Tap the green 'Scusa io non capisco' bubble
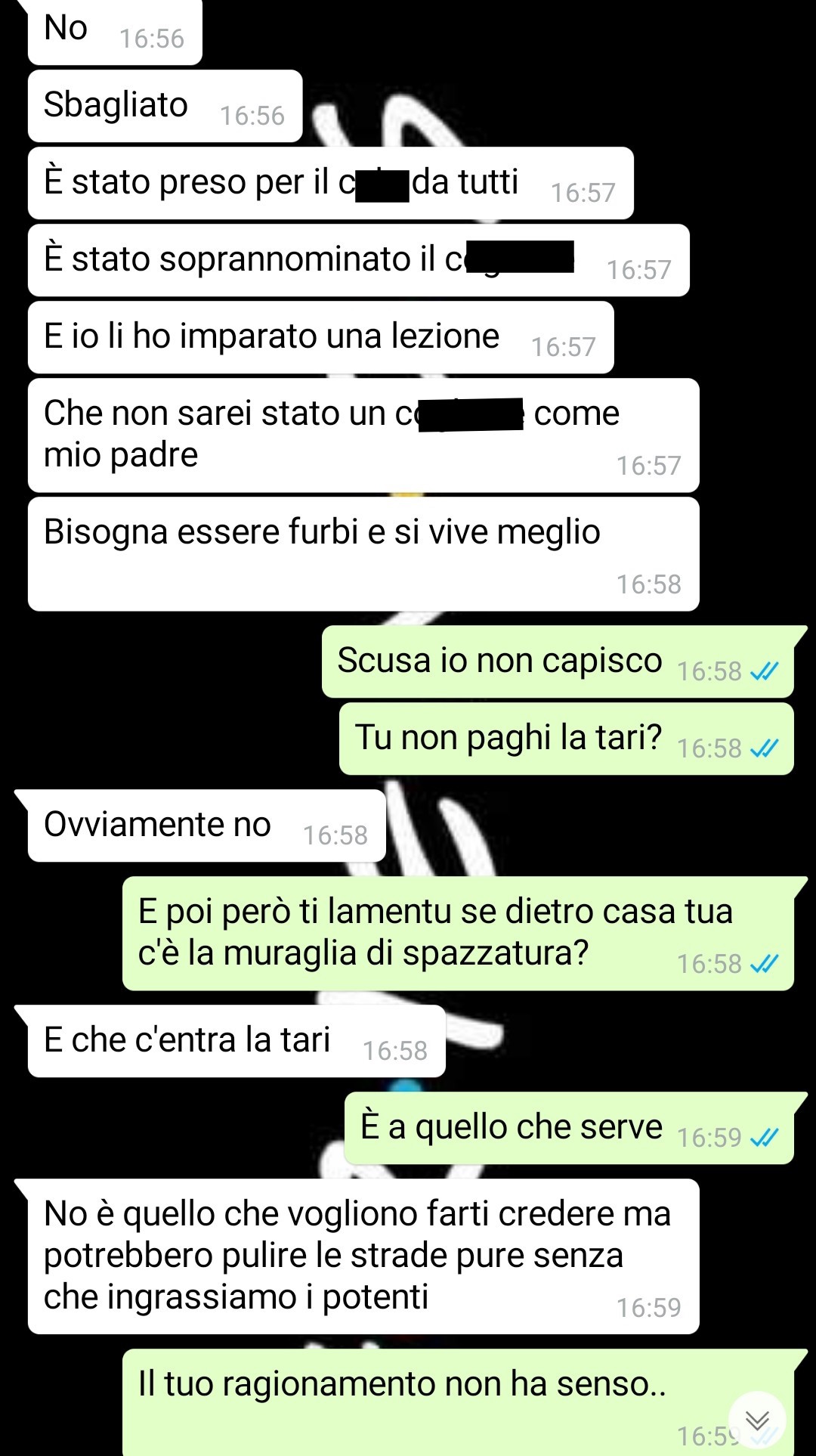 coord(558,661)
